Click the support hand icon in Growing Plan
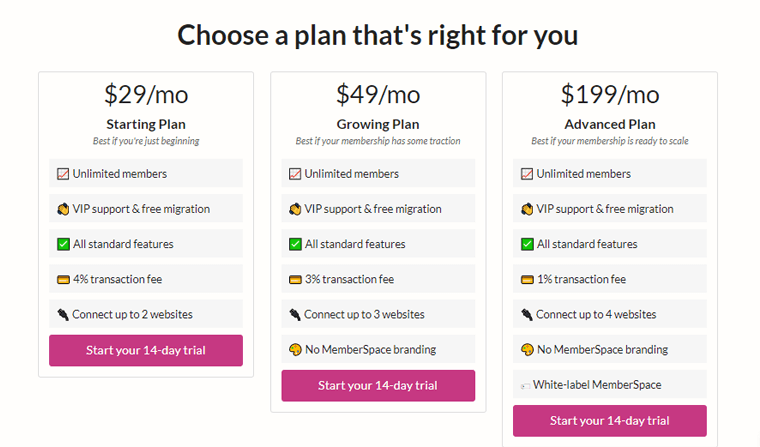 [x=295, y=209]
